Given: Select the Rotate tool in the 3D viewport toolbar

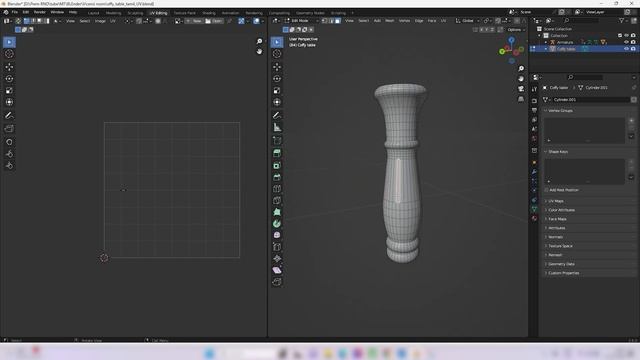Looking at the screenshot, I should tap(277, 79).
